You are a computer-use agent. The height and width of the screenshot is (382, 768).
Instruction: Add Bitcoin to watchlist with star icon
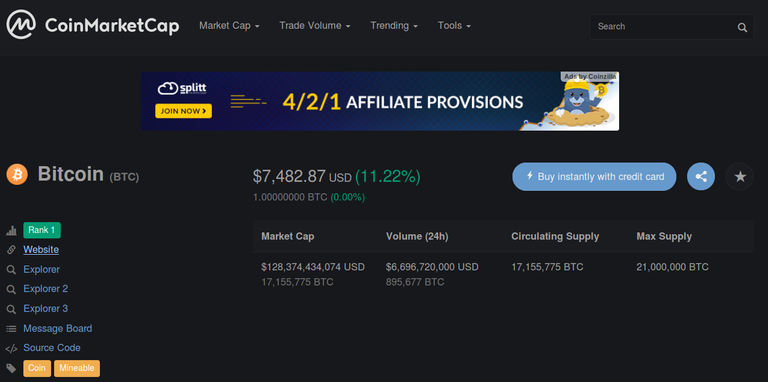point(740,176)
